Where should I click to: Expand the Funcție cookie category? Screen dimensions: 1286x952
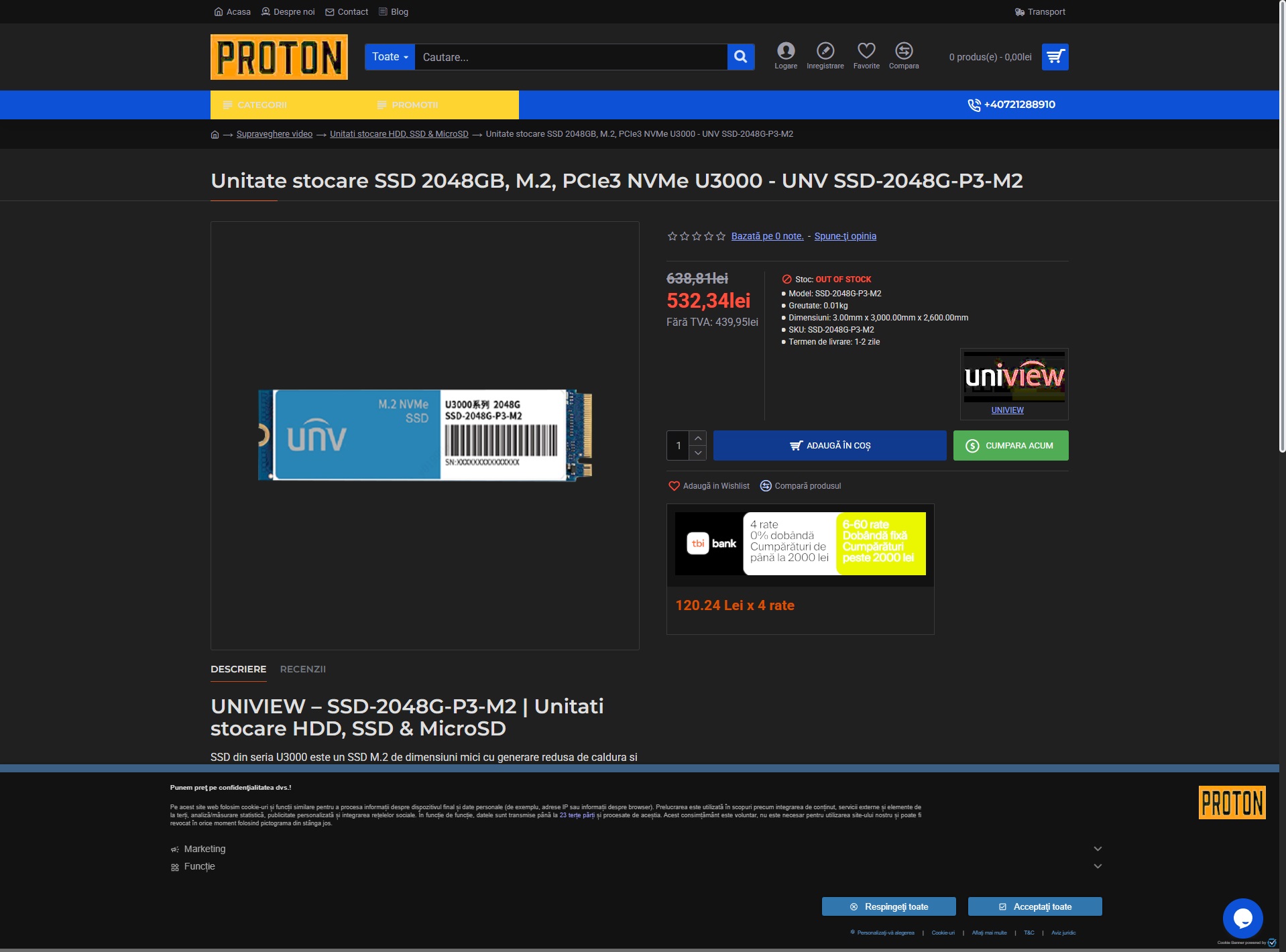pos(636,866)
